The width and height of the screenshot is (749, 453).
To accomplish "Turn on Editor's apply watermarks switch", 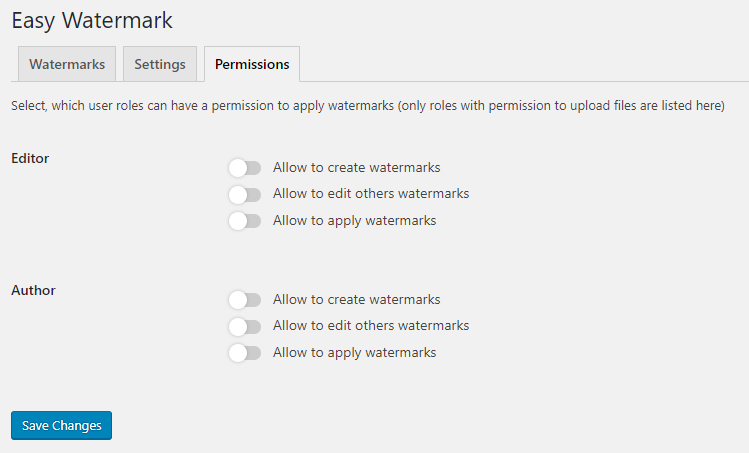I will pos(244,221).
